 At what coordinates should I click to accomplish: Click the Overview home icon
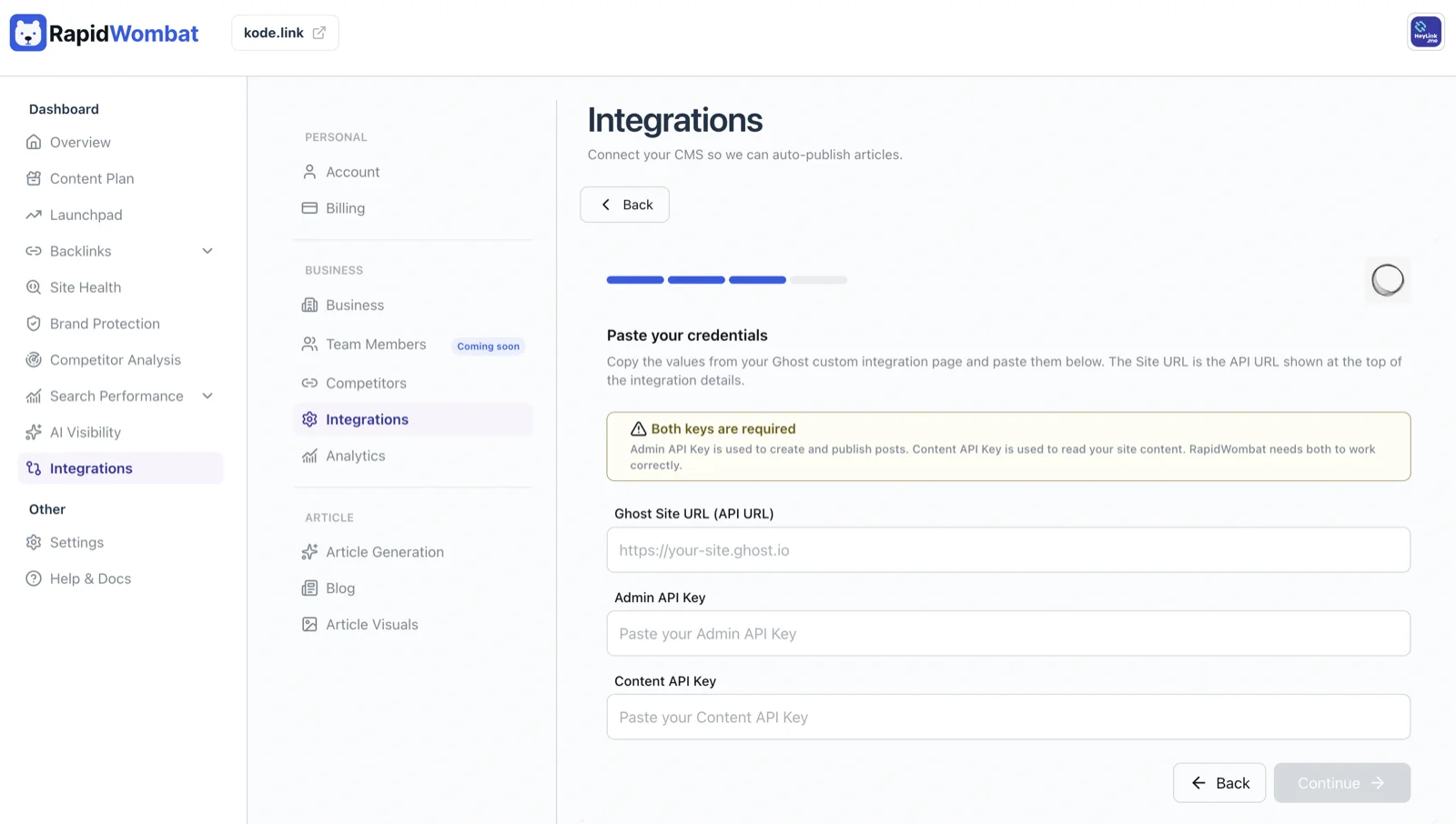(34, 142)
